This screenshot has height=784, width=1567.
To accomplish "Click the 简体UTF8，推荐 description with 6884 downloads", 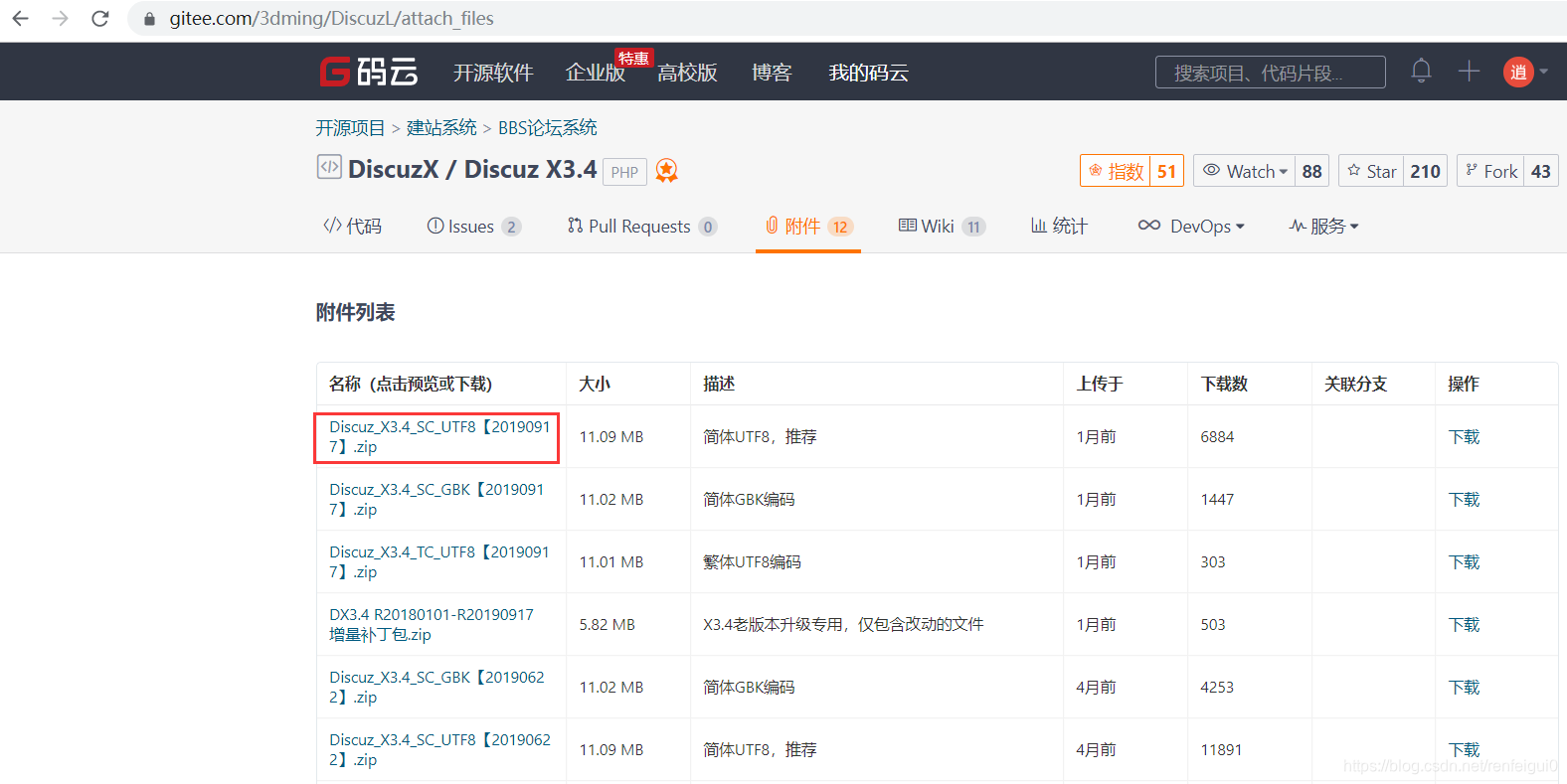I will [760, 437].
